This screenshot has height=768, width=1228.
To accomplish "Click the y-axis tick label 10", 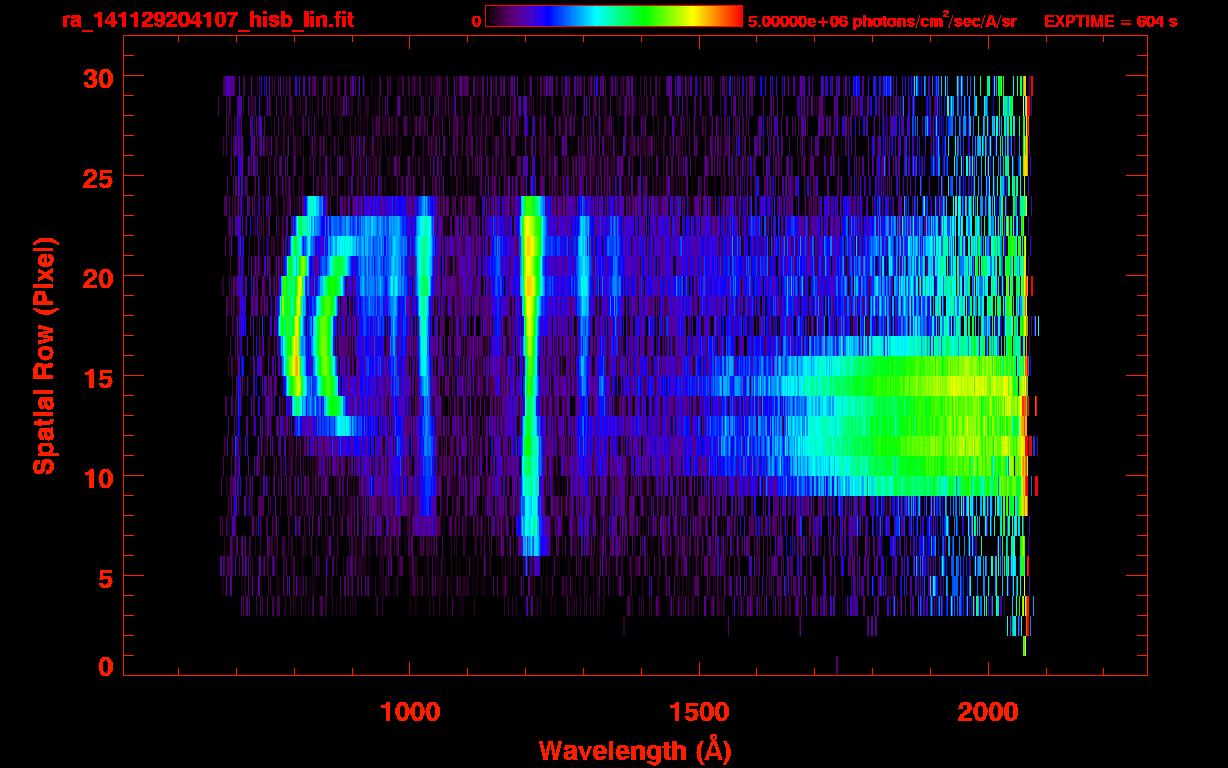I will tap(99, 477).
